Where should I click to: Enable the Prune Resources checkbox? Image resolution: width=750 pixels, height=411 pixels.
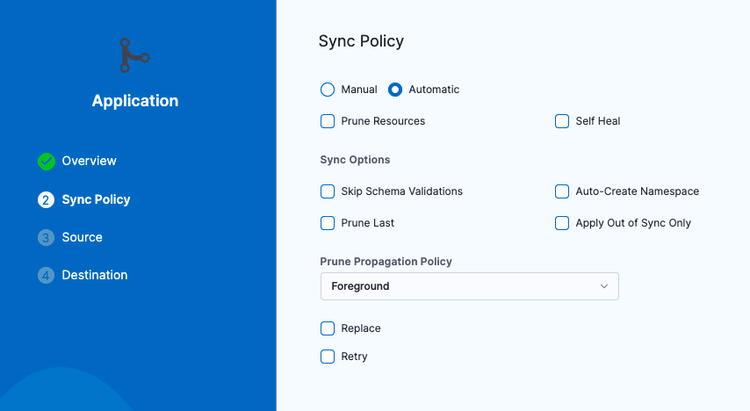328,122
